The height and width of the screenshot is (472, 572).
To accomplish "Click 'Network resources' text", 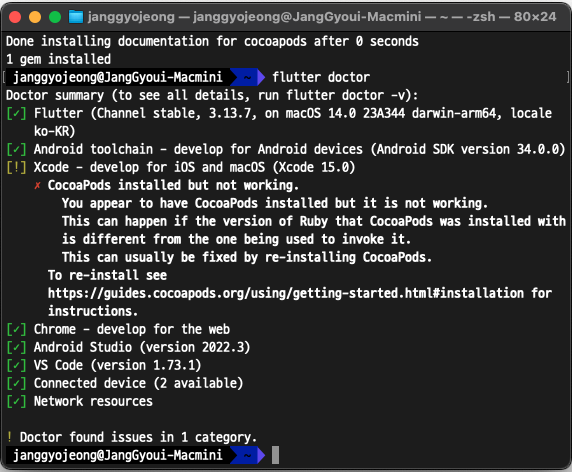I will (x=93, y=401).
